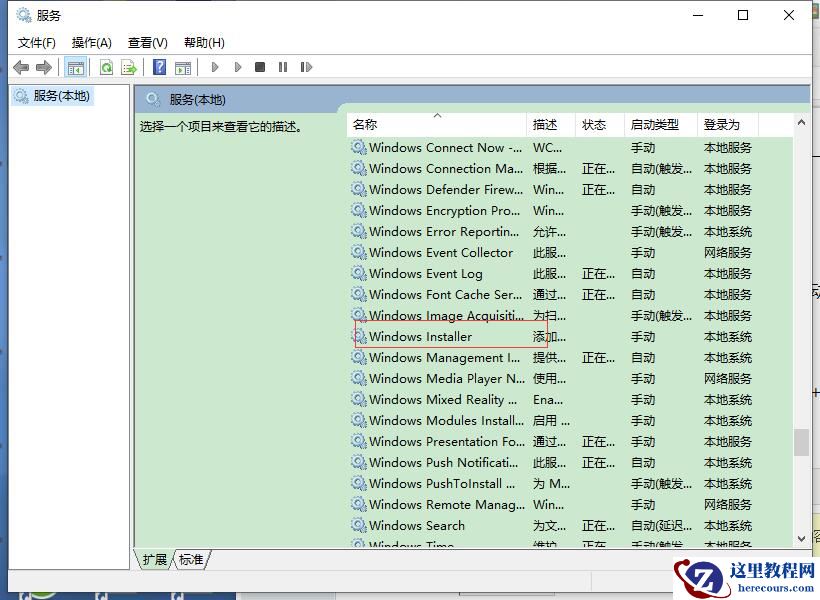Switch to the 标准 tab
The height and width of the screenshot is (600, 820).
click(190, 560)
